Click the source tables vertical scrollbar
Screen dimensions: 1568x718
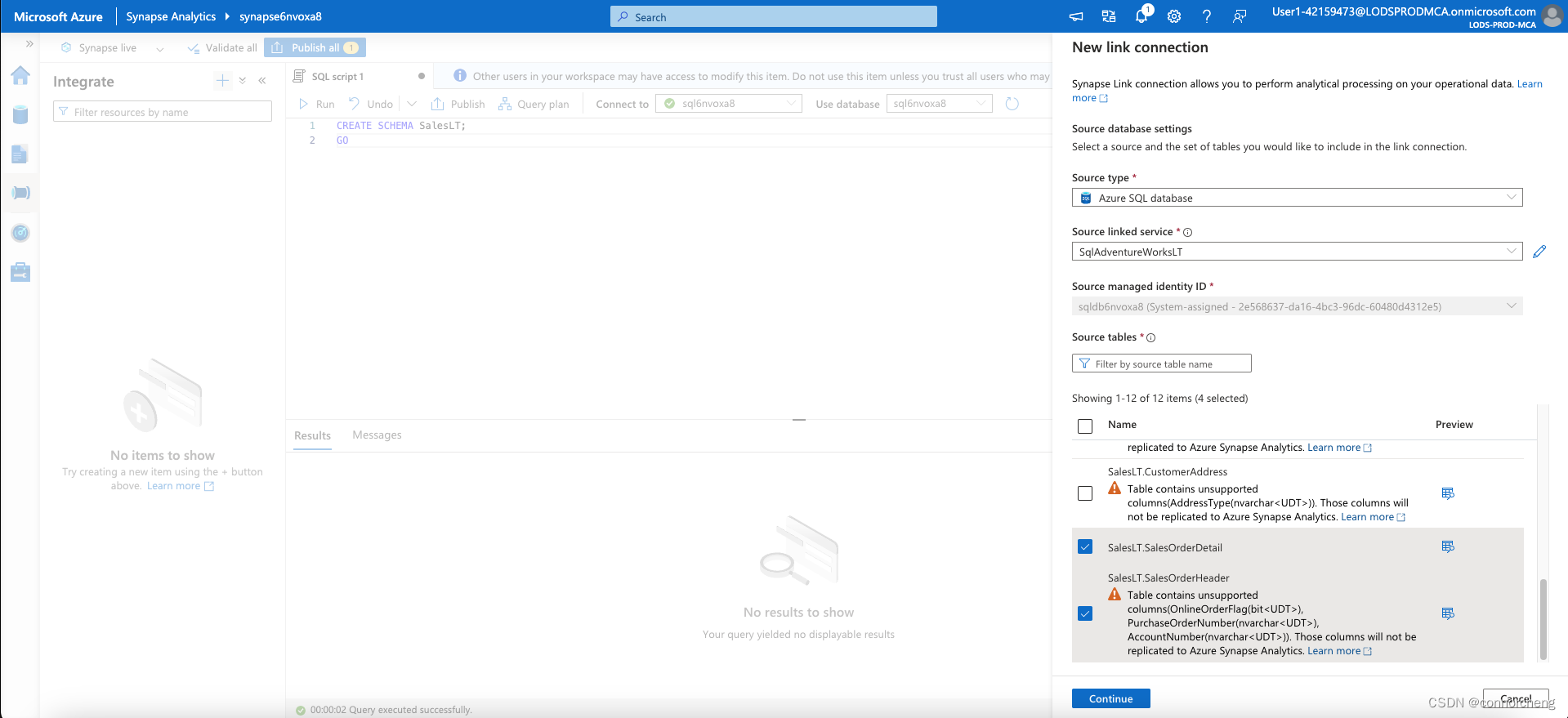point(1543,619)
